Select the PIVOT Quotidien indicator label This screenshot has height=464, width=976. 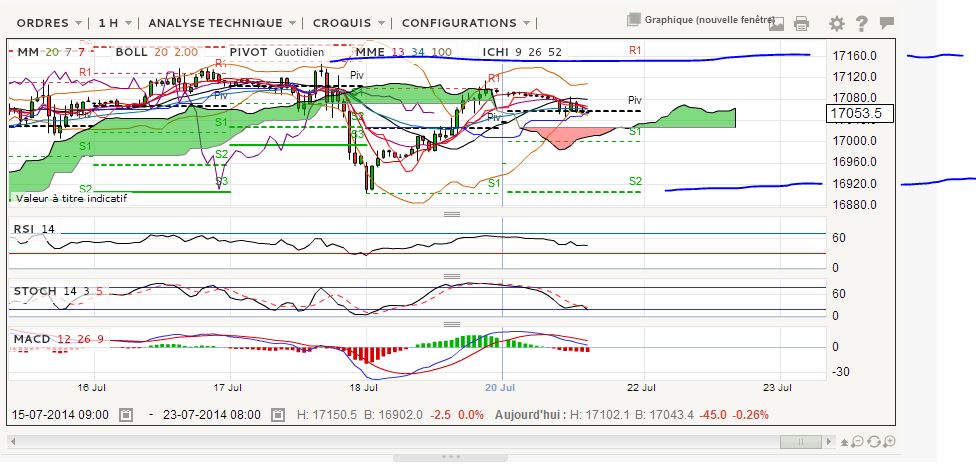pyautogui.click(x=277, y=52)
